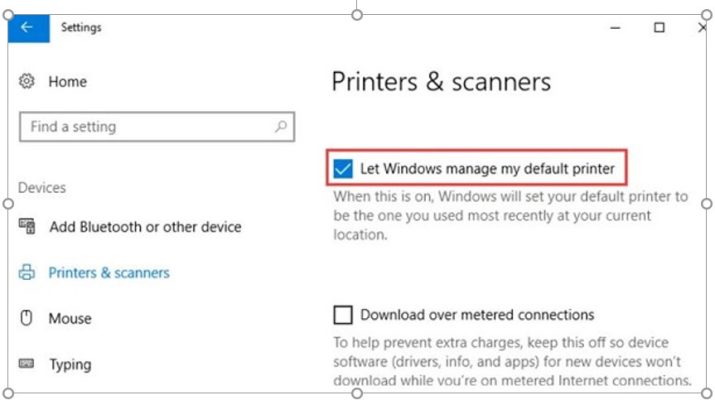Viewport: 715px width, 400px height.
Task: Click the Settings title text
Action: point(81,27)
